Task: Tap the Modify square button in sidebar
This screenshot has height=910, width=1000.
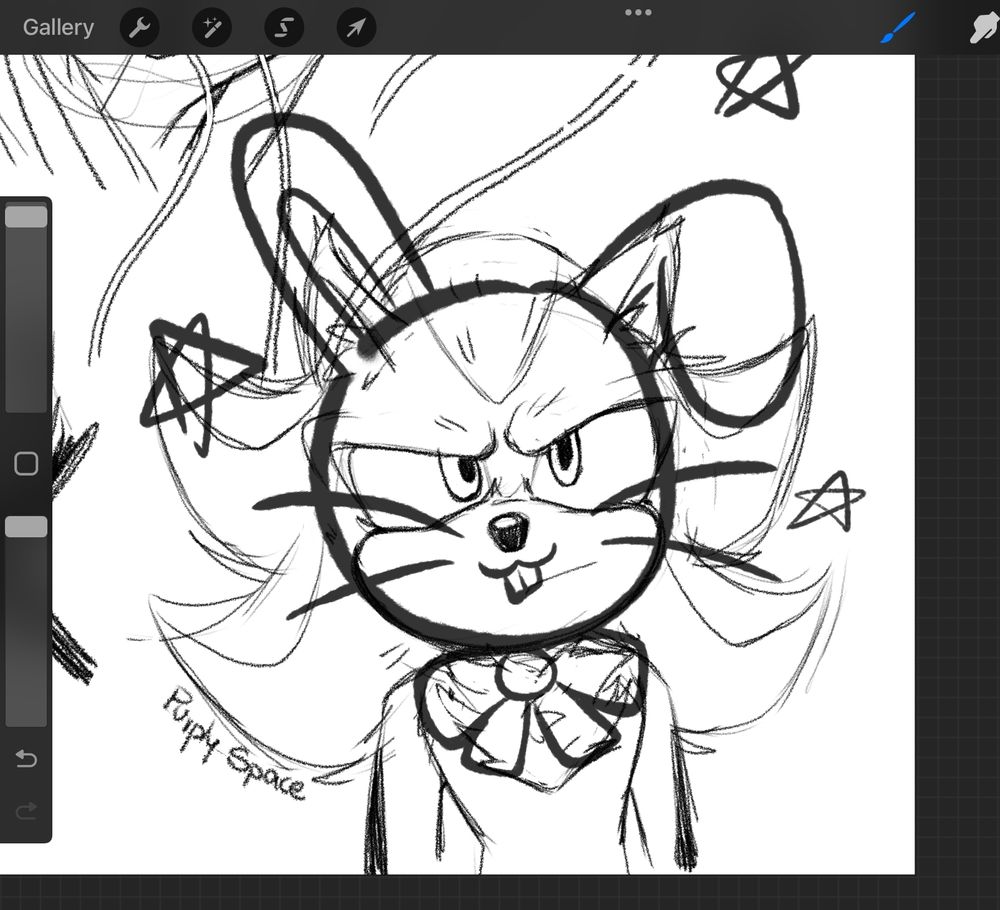Action: pyautogui.click(x=26, y=464)
